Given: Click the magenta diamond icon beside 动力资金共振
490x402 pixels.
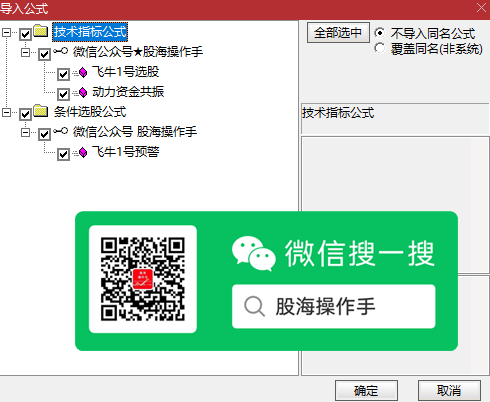Looking at the screenshot, I should click(x=83, y=92).
